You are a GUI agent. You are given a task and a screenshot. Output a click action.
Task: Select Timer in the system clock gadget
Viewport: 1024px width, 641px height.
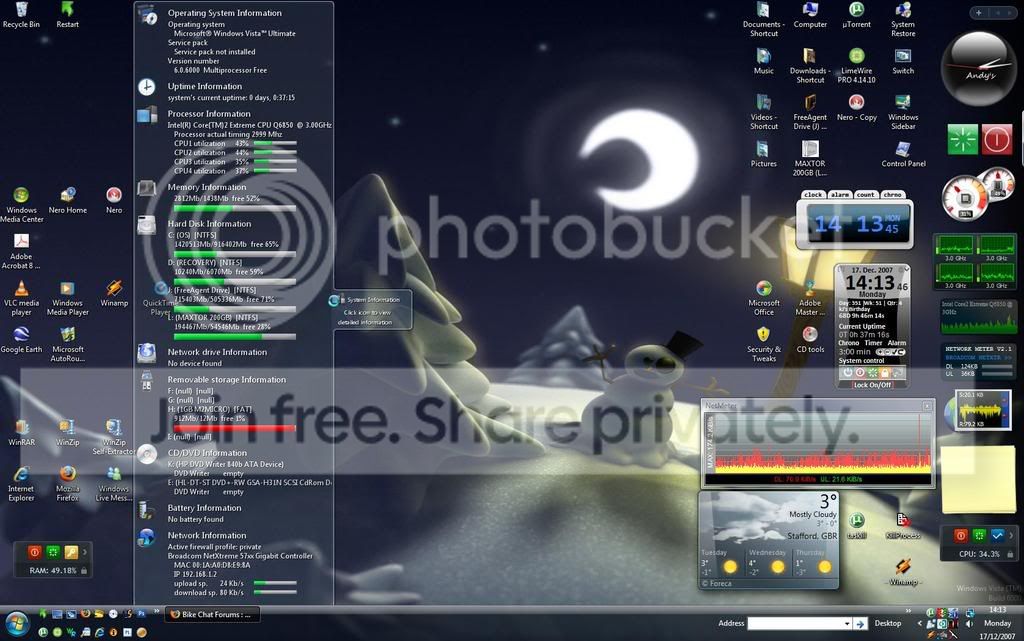(x=873, y=343)
